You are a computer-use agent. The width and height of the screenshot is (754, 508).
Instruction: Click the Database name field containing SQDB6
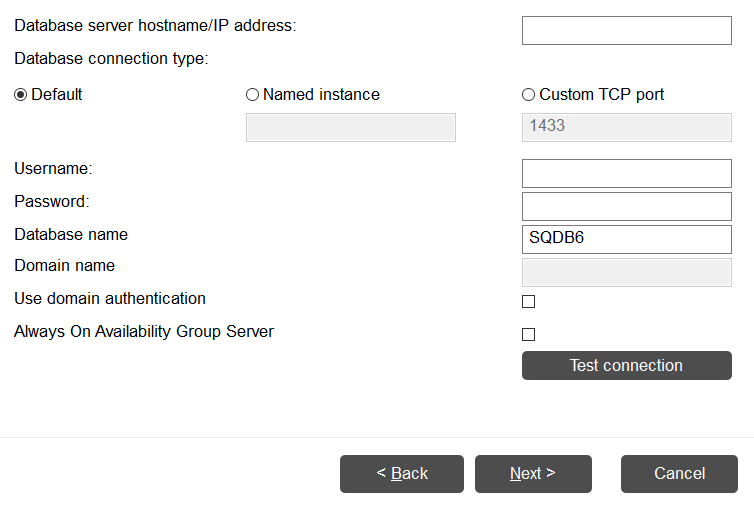[x=626, y=239]
